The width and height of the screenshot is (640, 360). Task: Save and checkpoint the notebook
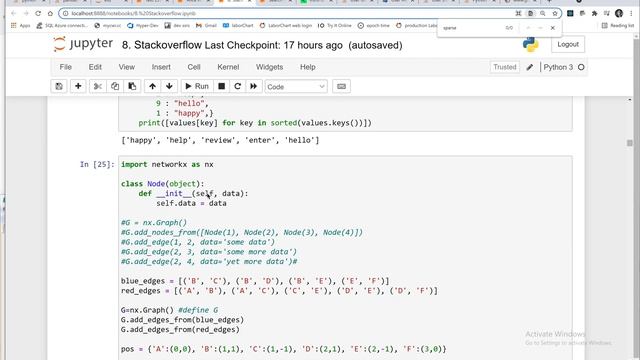[59, 87]
